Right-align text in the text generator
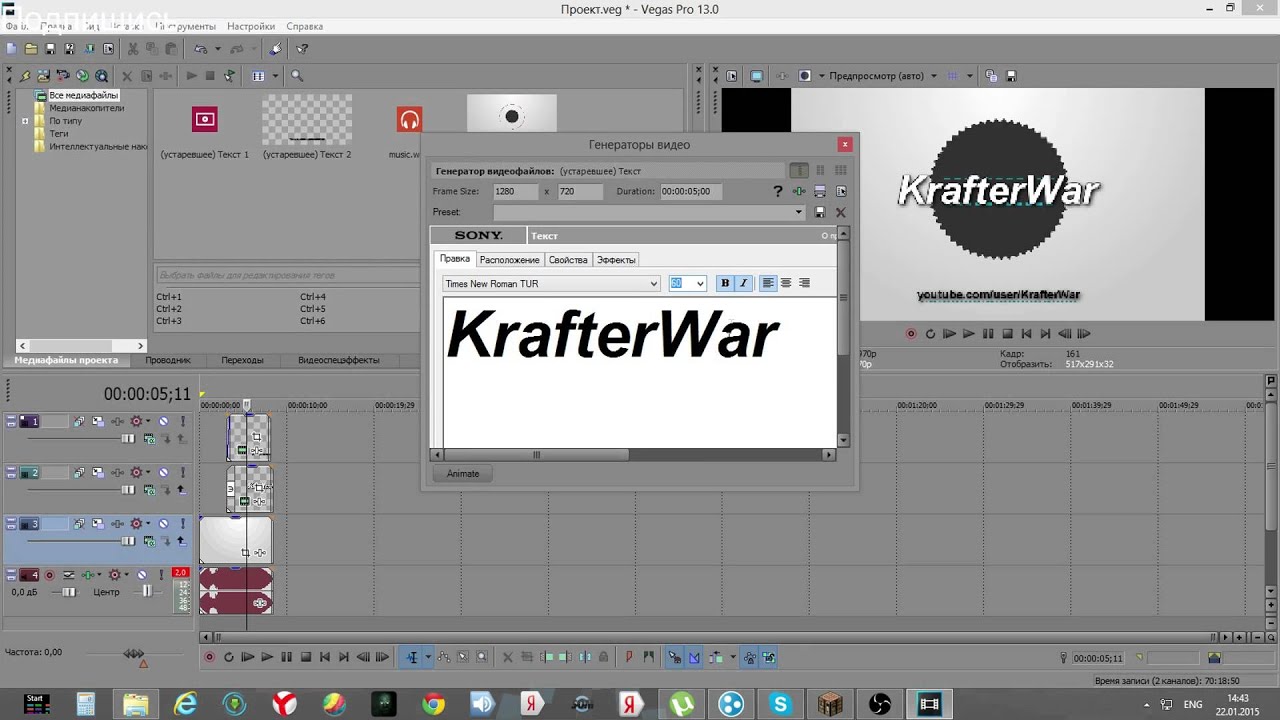 click(x=804, y=283)
